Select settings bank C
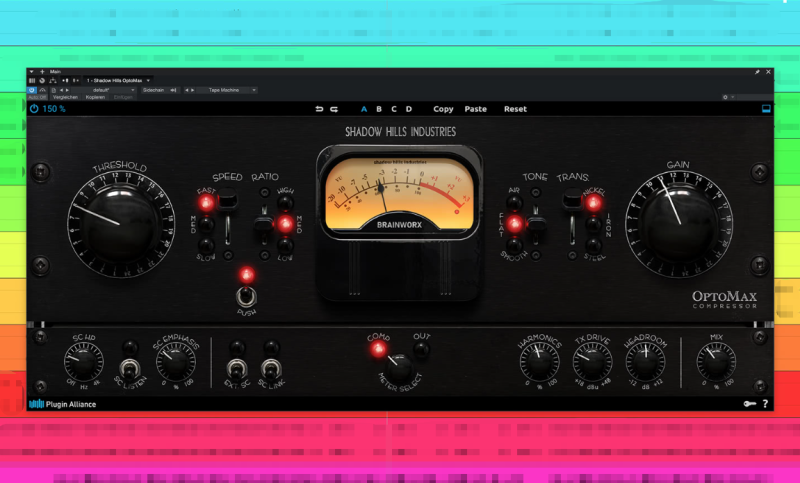This screenshot has height=483, width=800. 394,109
